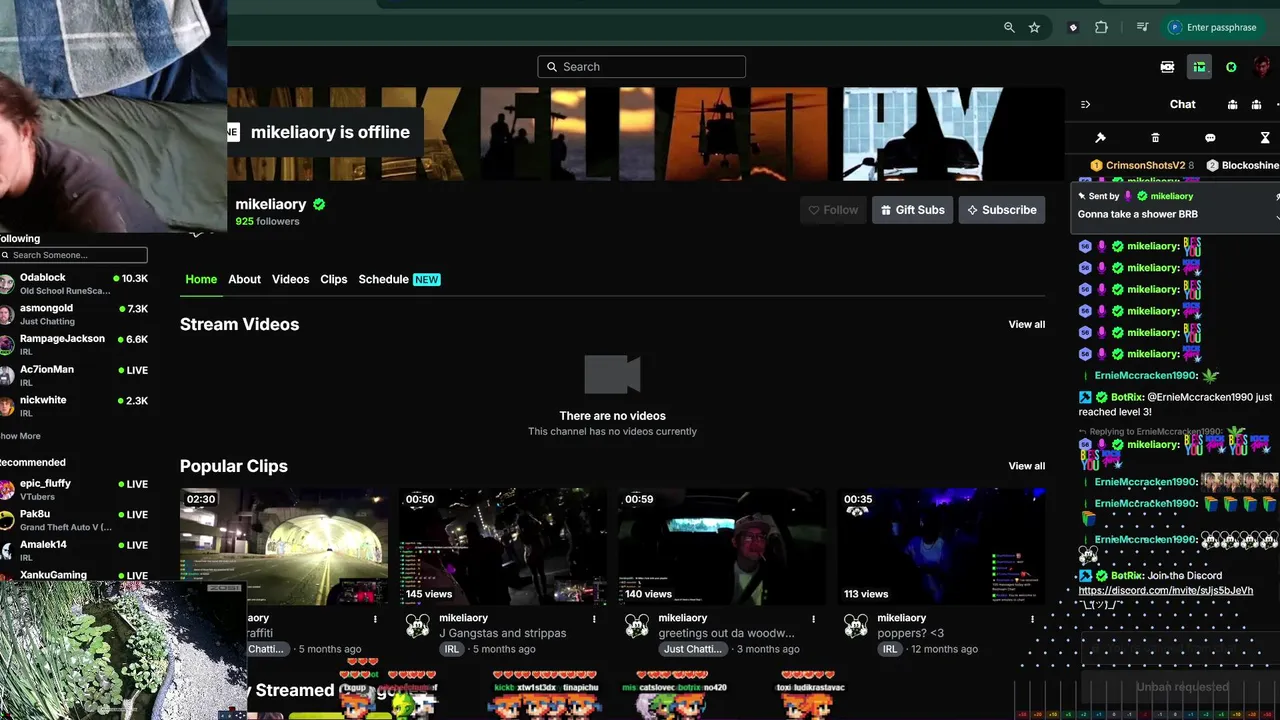Click the J Gangstas and strippas clip title

(x=503, y=633)
